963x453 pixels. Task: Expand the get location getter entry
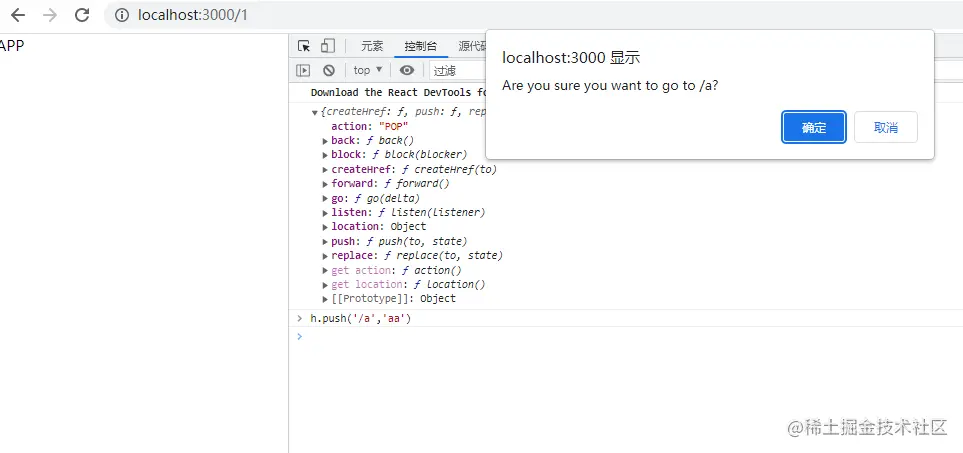(326, 284)
